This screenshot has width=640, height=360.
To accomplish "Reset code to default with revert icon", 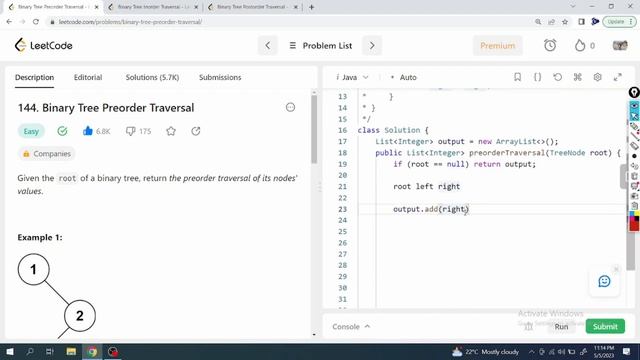I will coord(558,77).
